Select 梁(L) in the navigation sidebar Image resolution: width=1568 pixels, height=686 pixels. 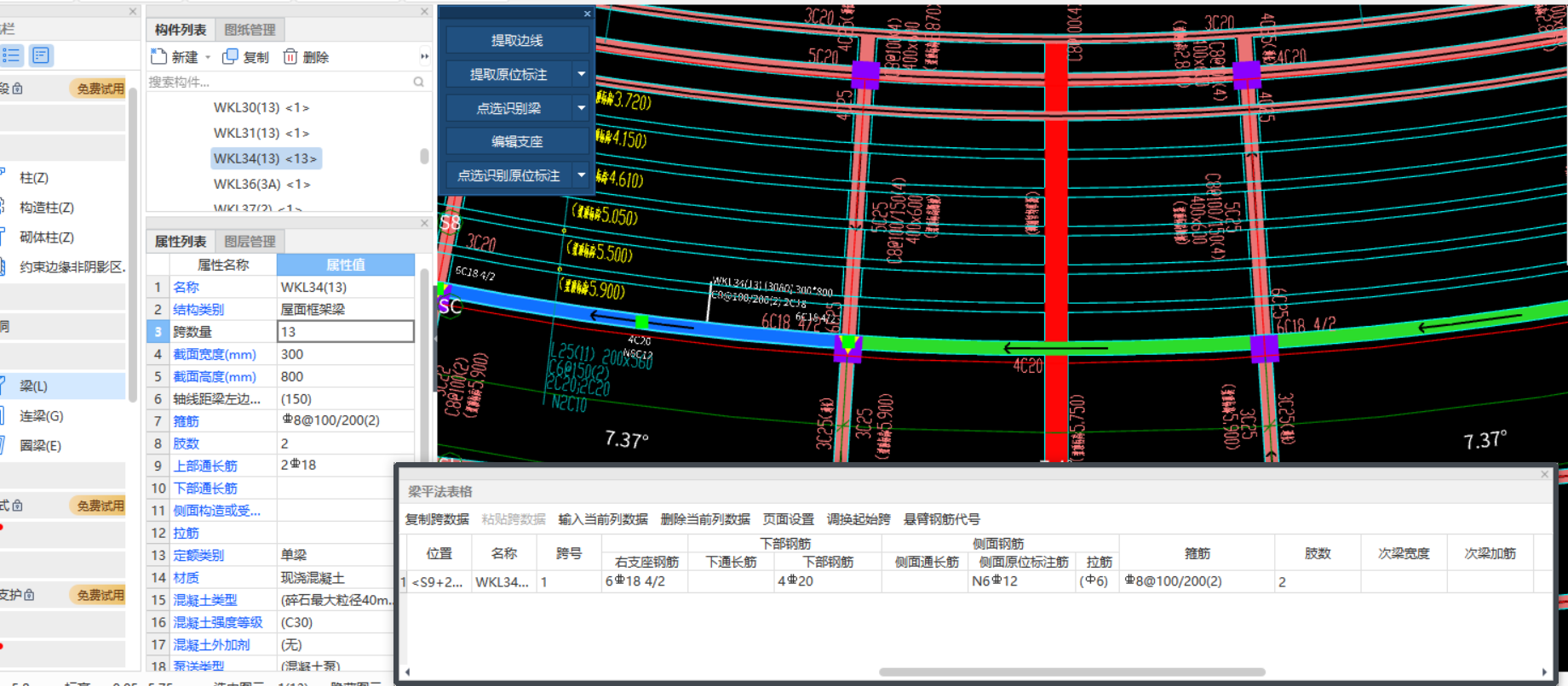point(34,386)
